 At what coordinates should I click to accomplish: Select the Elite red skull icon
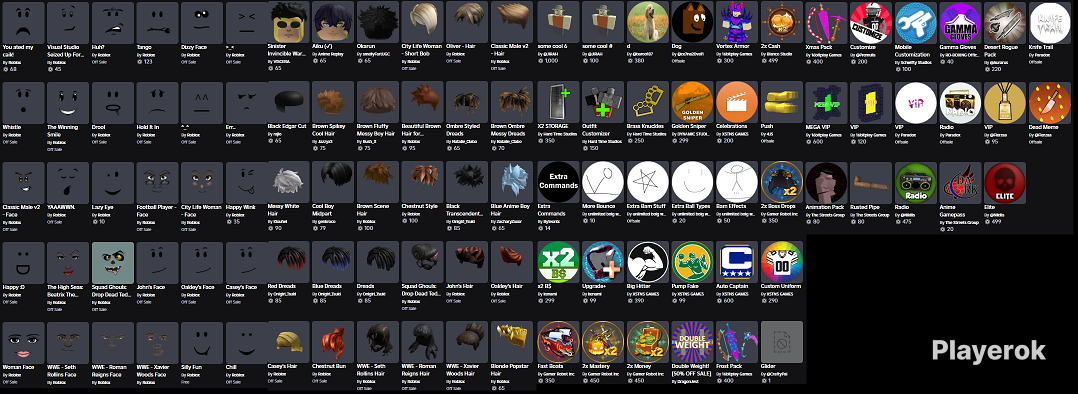(x=1005, y=183)
